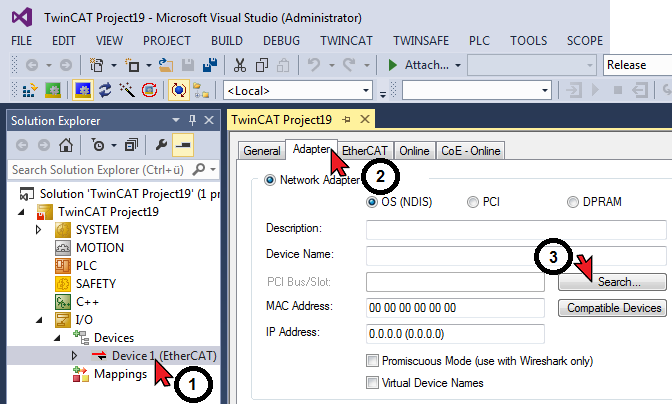Switch to the EtherCAT tab
Viewport: 672px width, 404px height.
365,151
